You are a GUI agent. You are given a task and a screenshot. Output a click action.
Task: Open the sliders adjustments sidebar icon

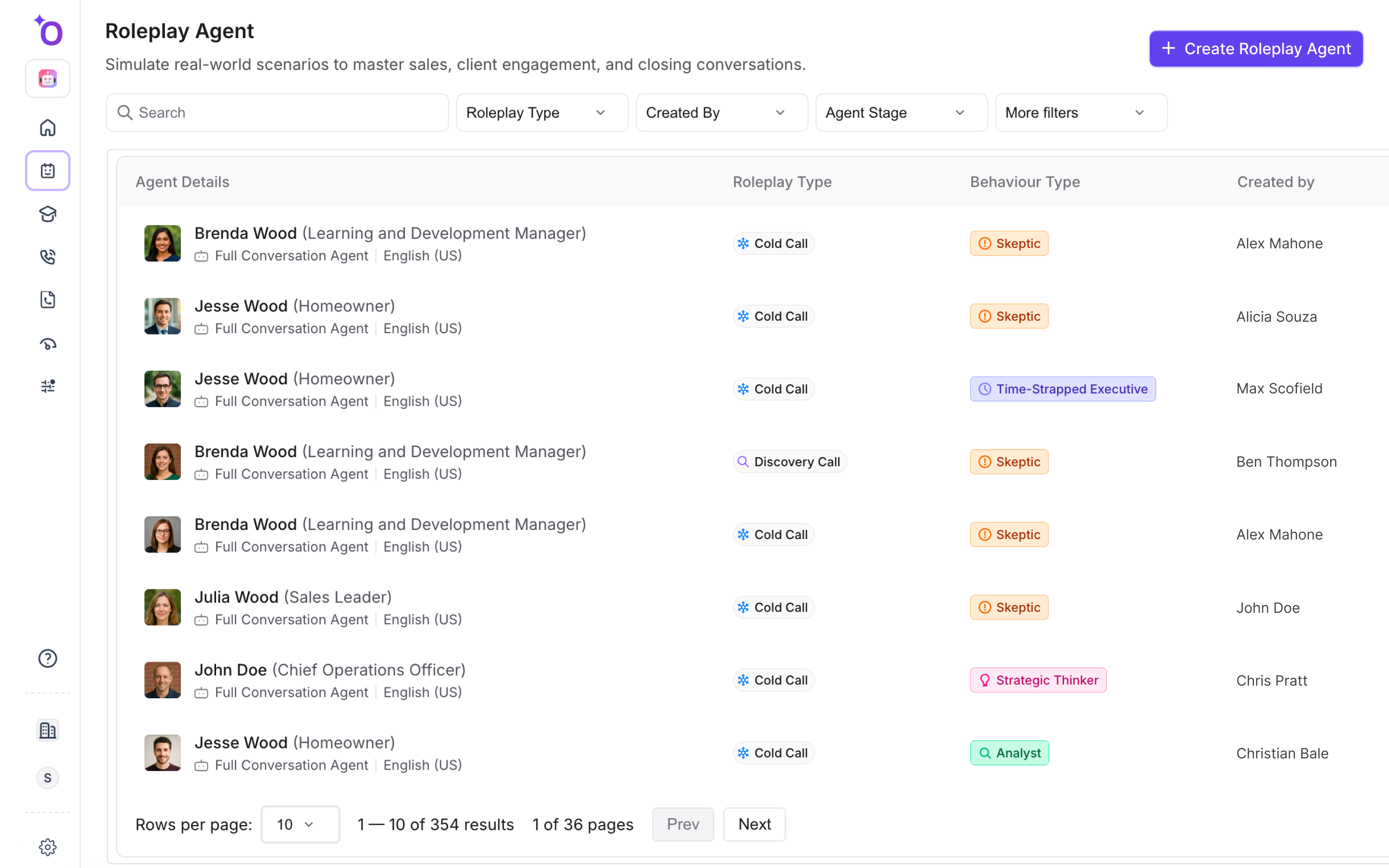click(x=48, y=386)
